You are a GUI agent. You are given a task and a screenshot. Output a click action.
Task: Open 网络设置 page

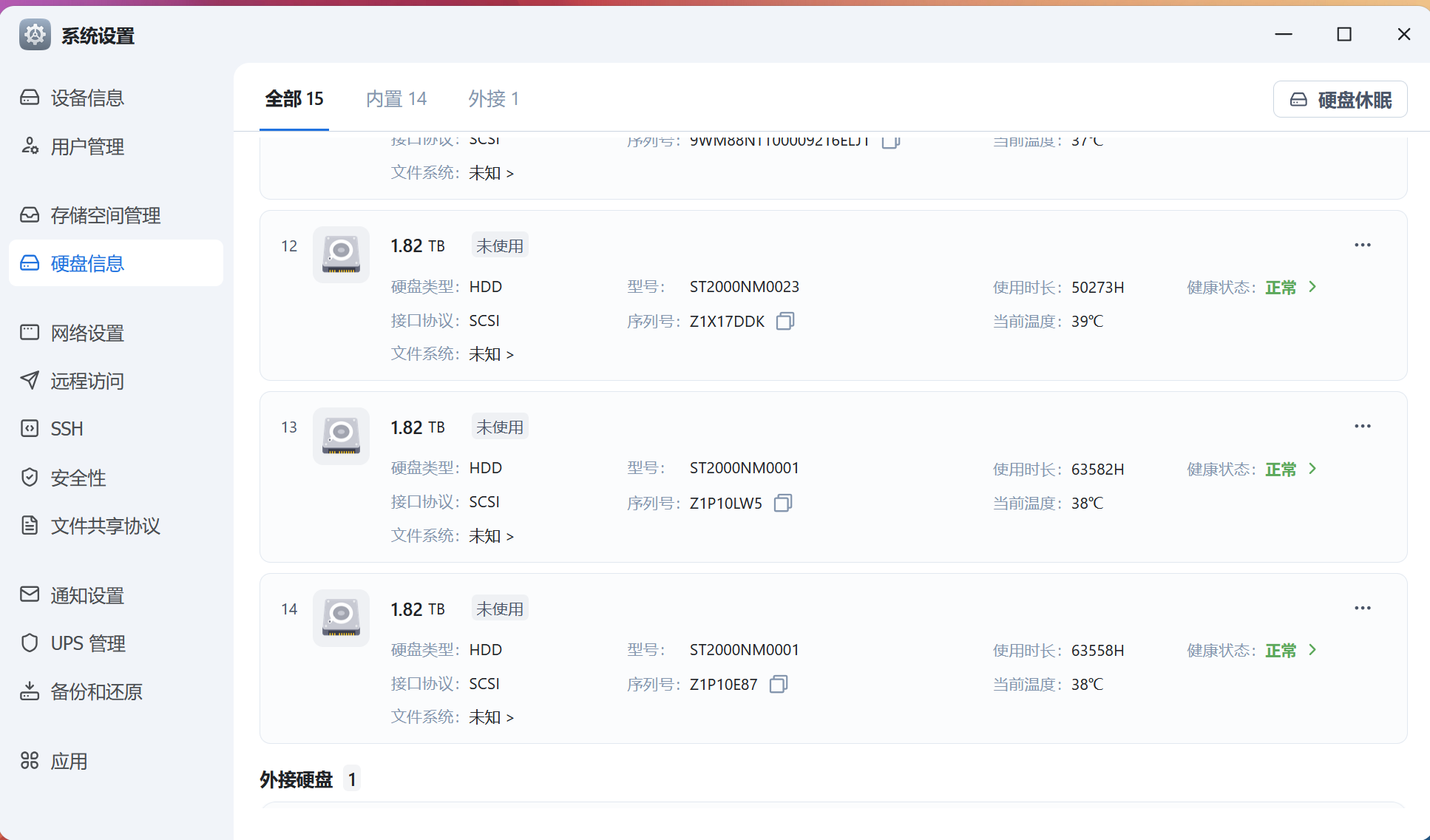pos(87,333)
